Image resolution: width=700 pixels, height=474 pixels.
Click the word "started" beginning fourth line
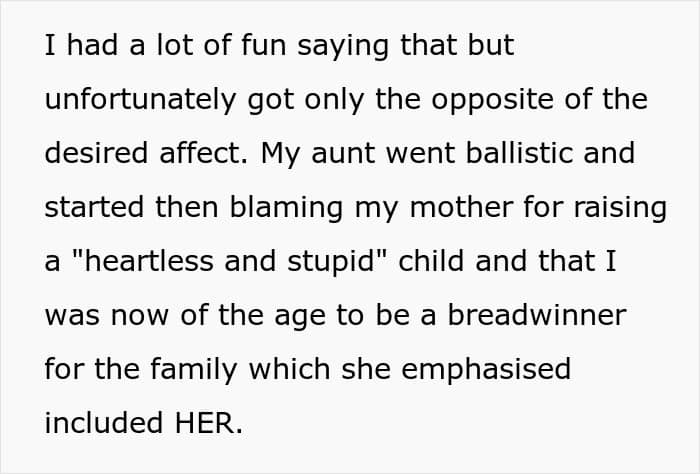tap(94, 208)
